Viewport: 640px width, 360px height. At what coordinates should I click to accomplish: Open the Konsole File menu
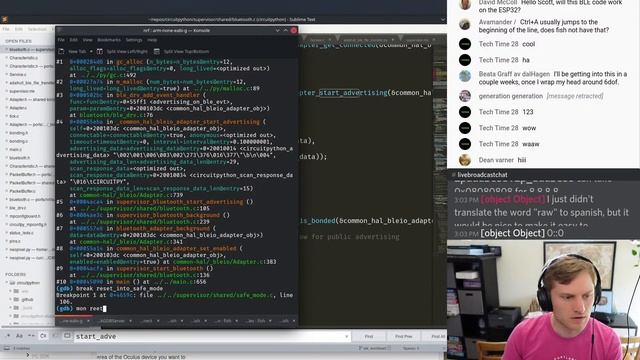(61, 40)
